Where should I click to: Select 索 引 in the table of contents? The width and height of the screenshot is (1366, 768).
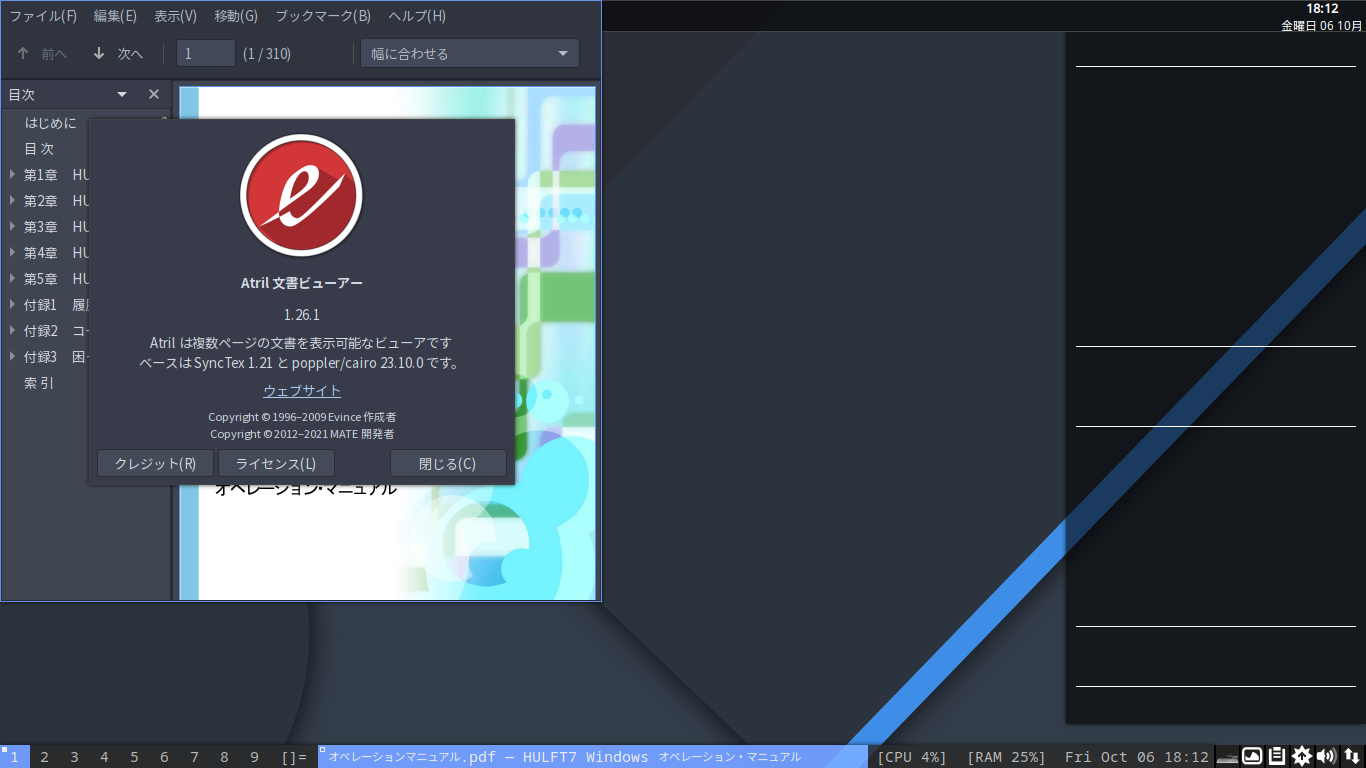[x=39, y=383]
